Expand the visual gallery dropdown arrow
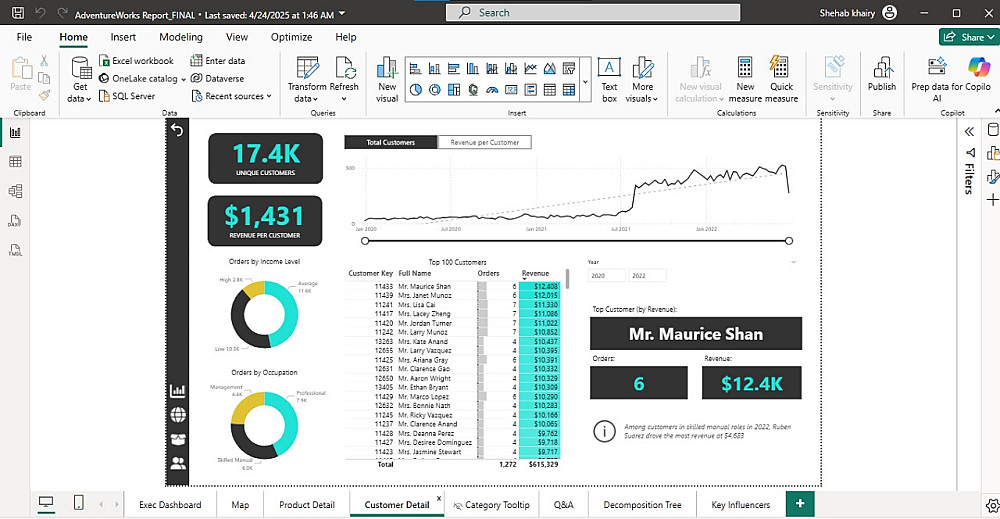1000x519 pixels. pyautogui.click(x=585, y=82)
